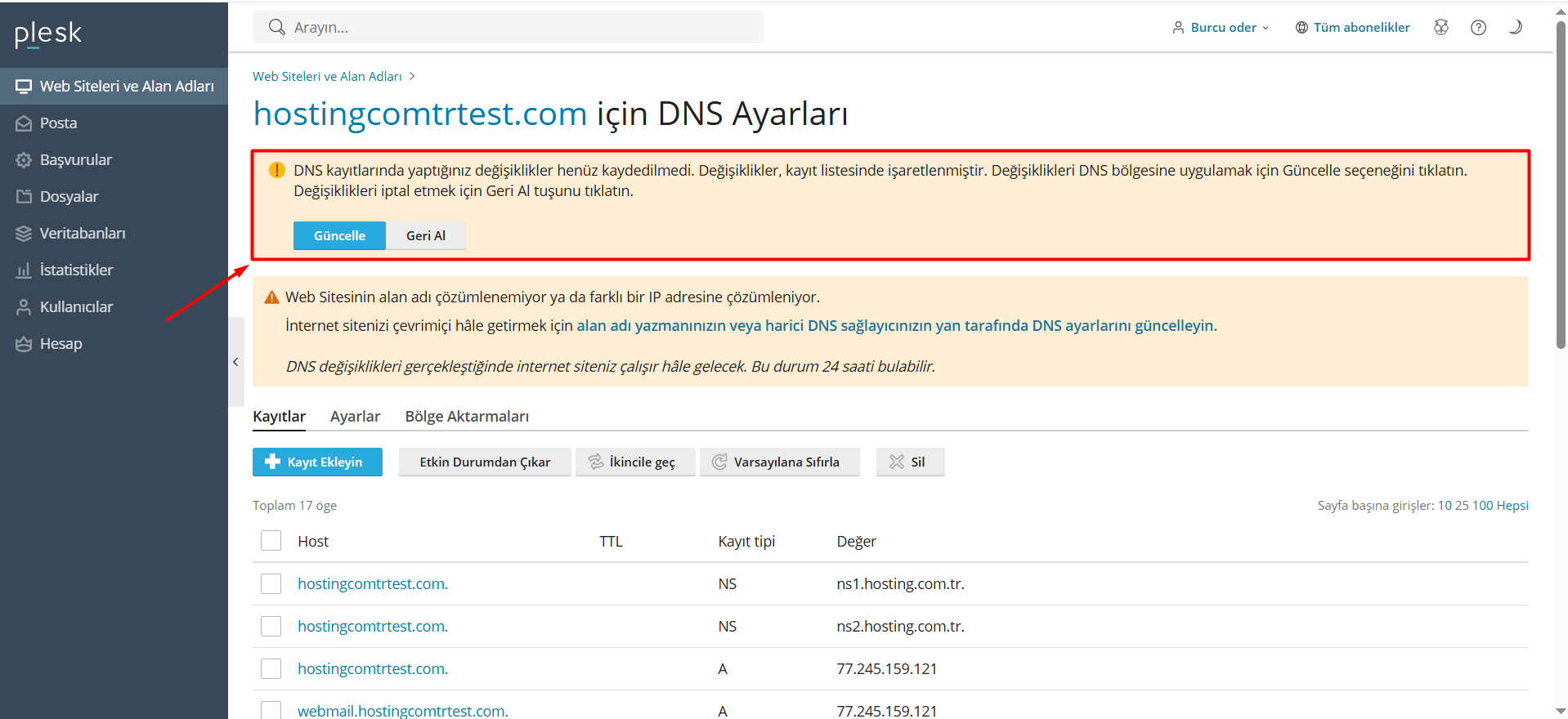Click the vertical page scrollbar
1568x719 pixels.
[1561, 186]
